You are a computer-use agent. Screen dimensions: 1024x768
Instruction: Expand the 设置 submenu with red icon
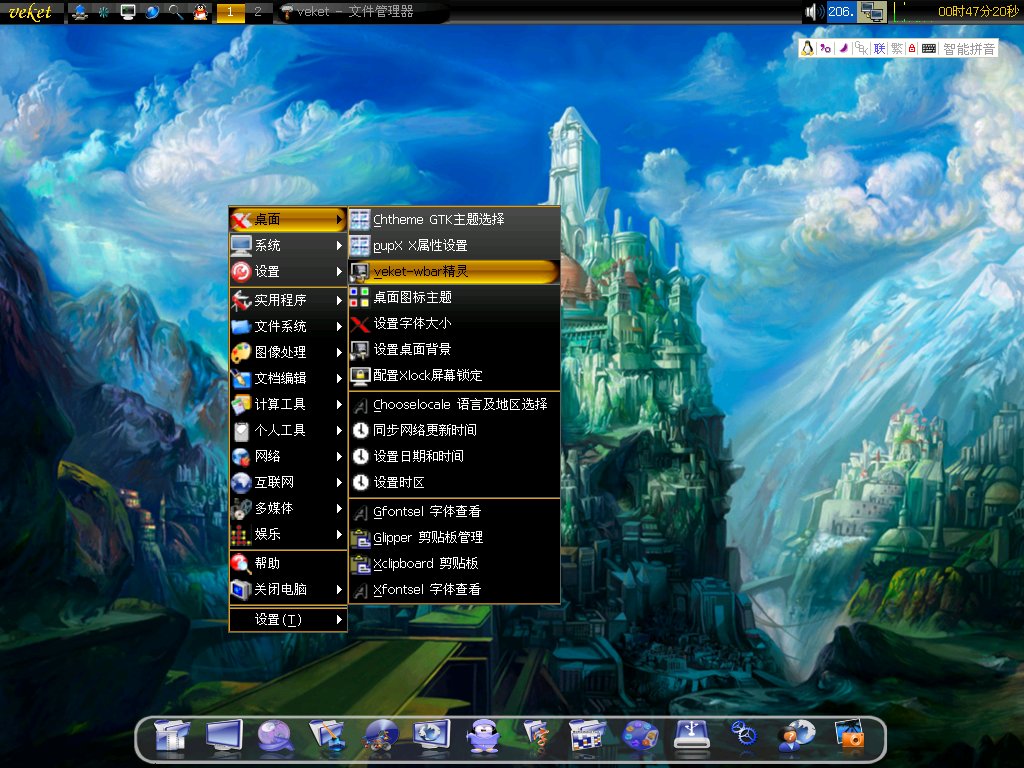point(287,272)
